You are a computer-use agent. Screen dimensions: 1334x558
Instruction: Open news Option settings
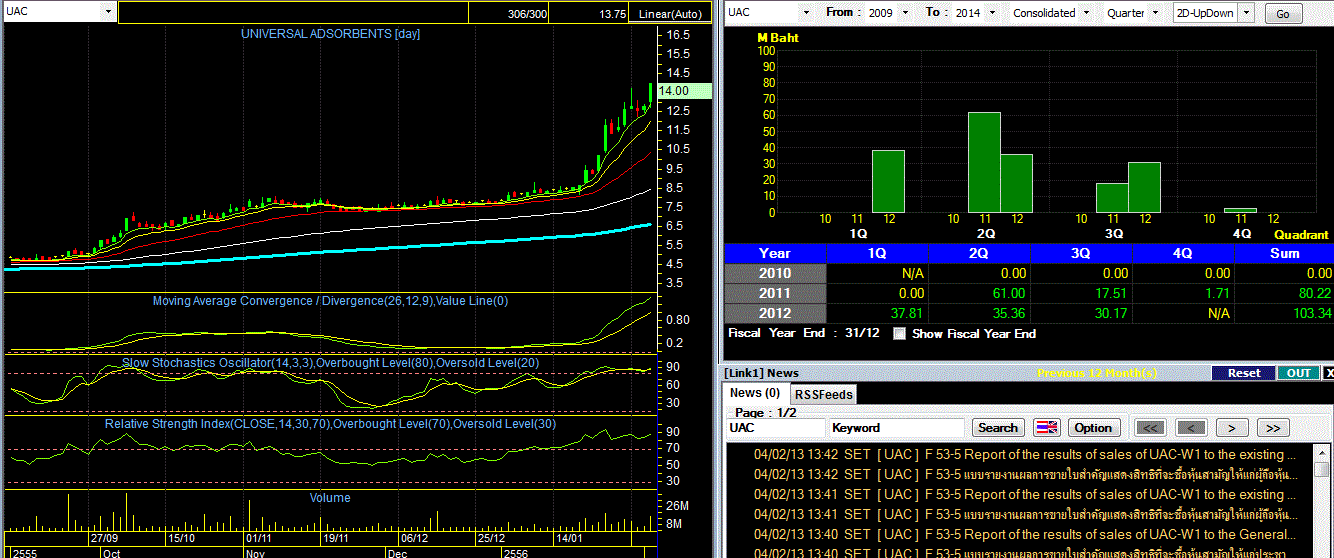(1093, 428)
